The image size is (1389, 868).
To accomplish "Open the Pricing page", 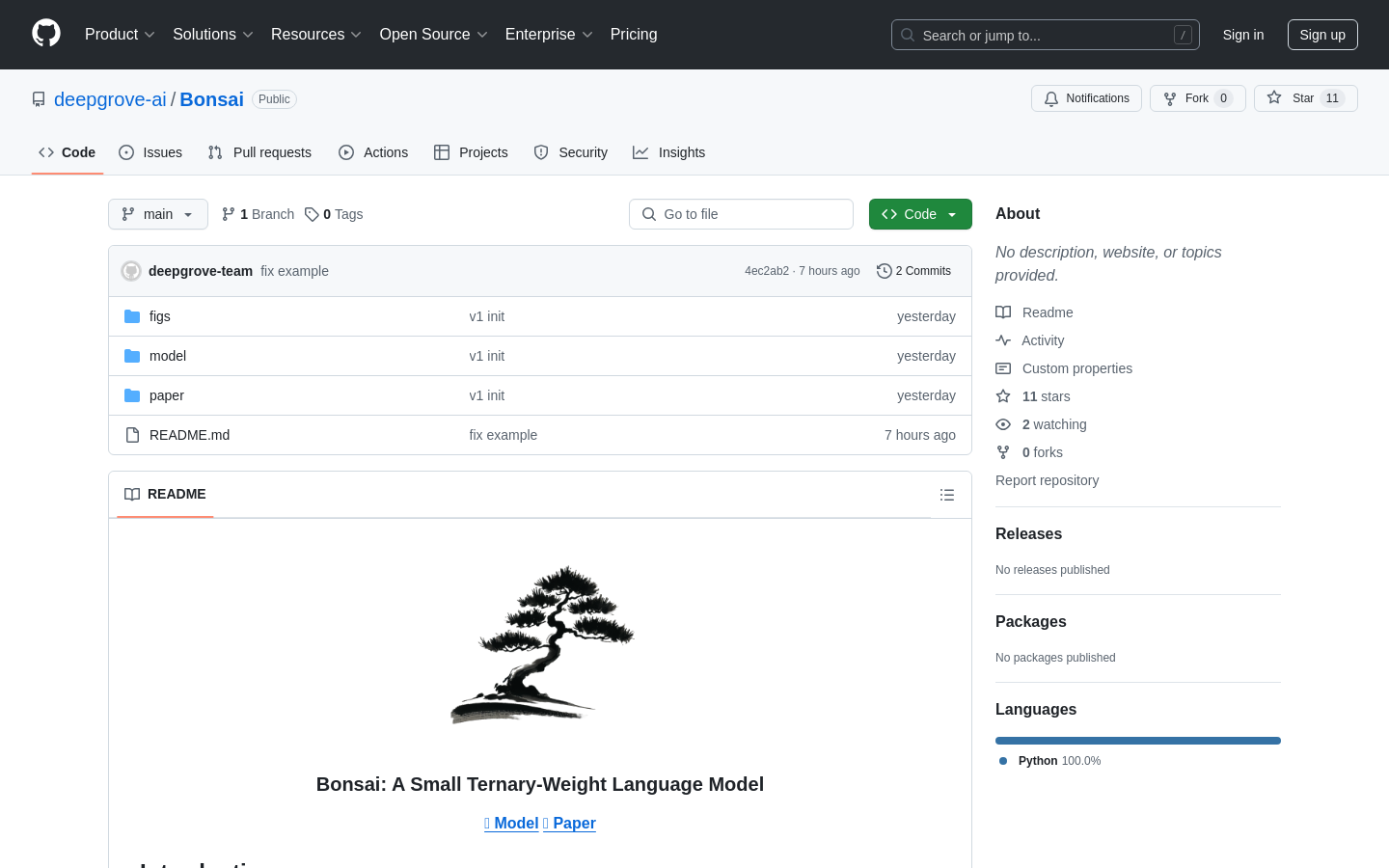I will coord(634,35).
